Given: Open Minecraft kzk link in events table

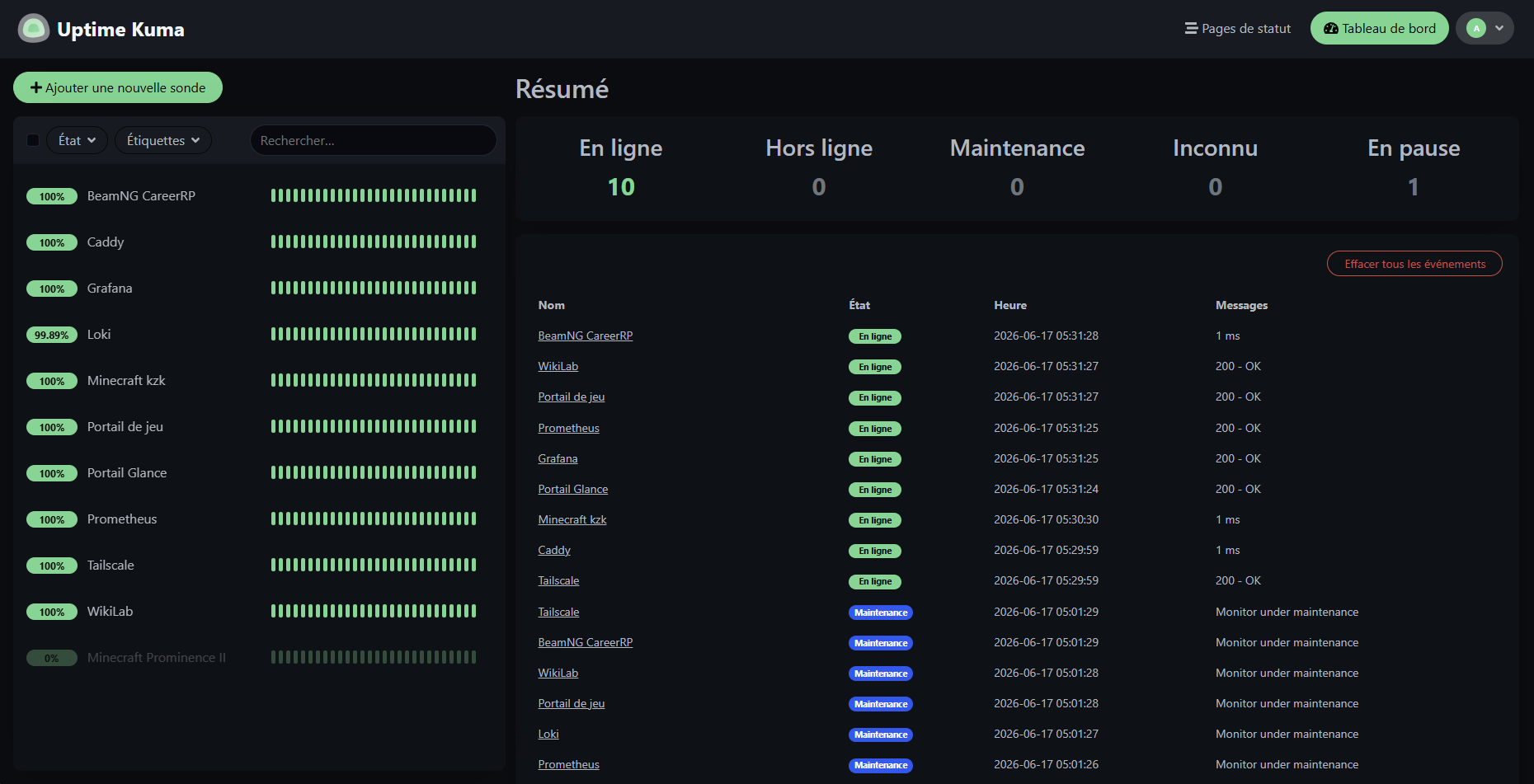Looking at the screenshot, I should point(572,519).
